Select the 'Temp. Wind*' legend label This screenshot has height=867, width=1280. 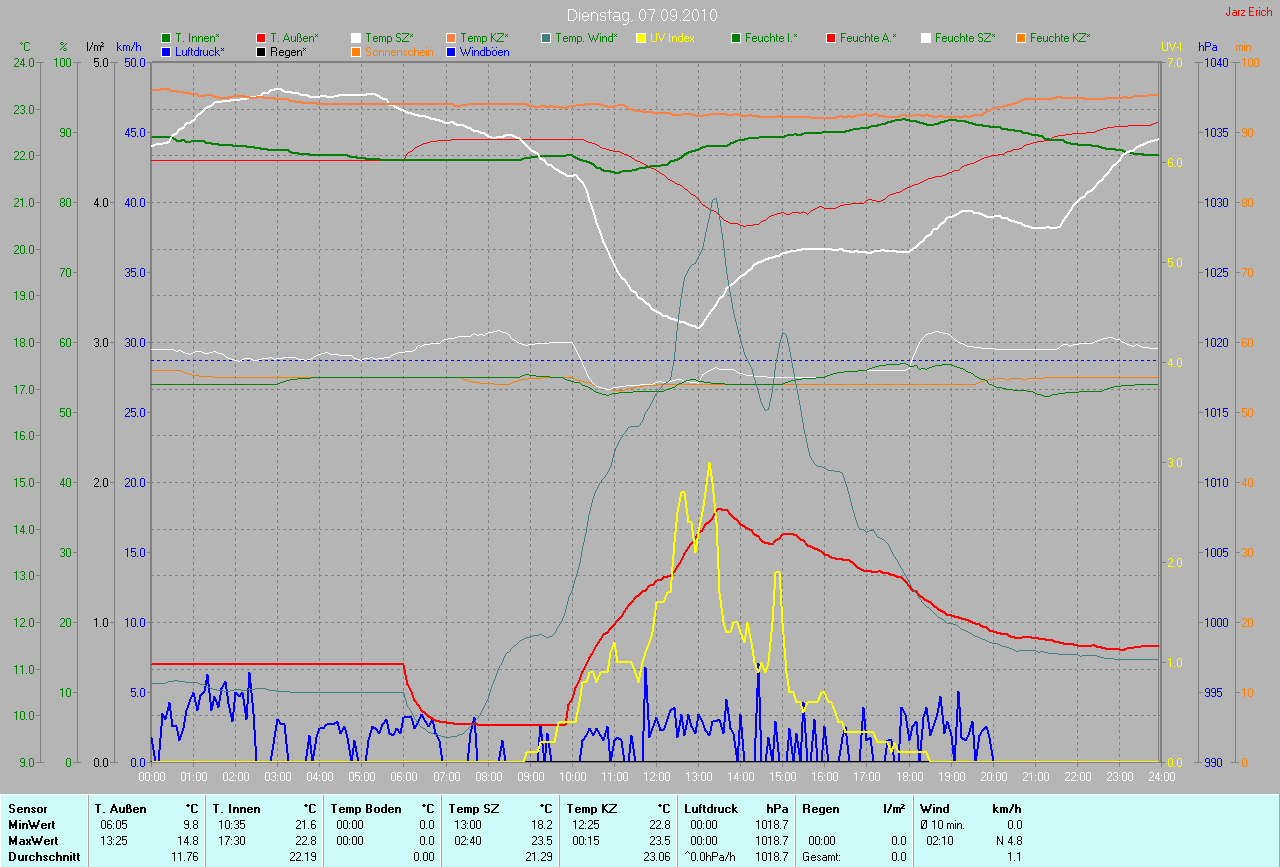point(586,38)
